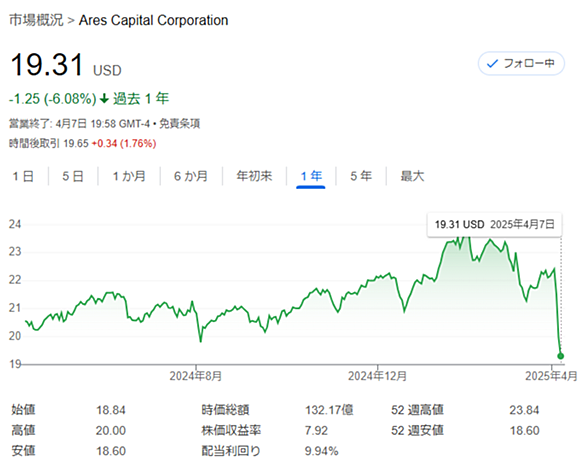Viewport: 586px width, 464px height.
Task: Click the 52週高値 value 23.84
Action: (x=524, y=410)
